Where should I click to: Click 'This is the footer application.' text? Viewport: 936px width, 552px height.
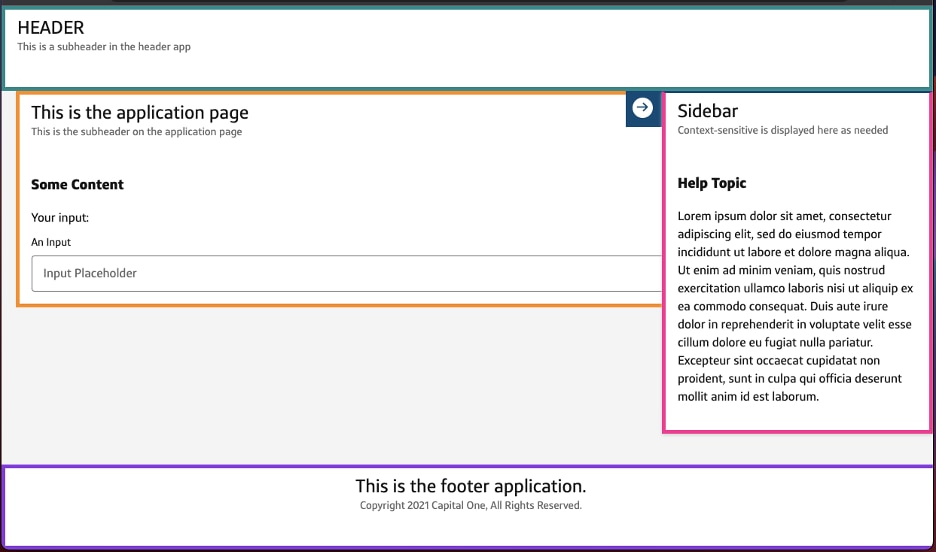471,486
